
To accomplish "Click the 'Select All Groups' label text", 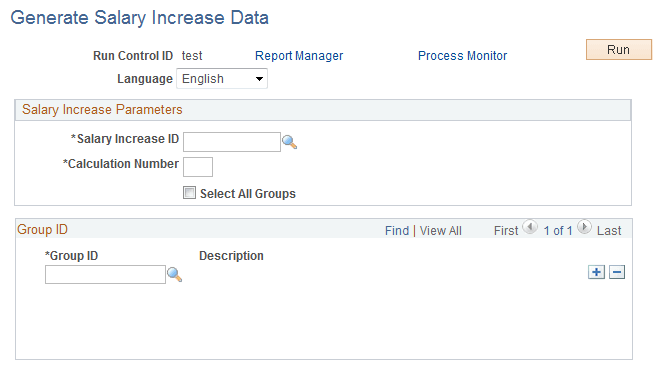I will (x=248, y=194).
